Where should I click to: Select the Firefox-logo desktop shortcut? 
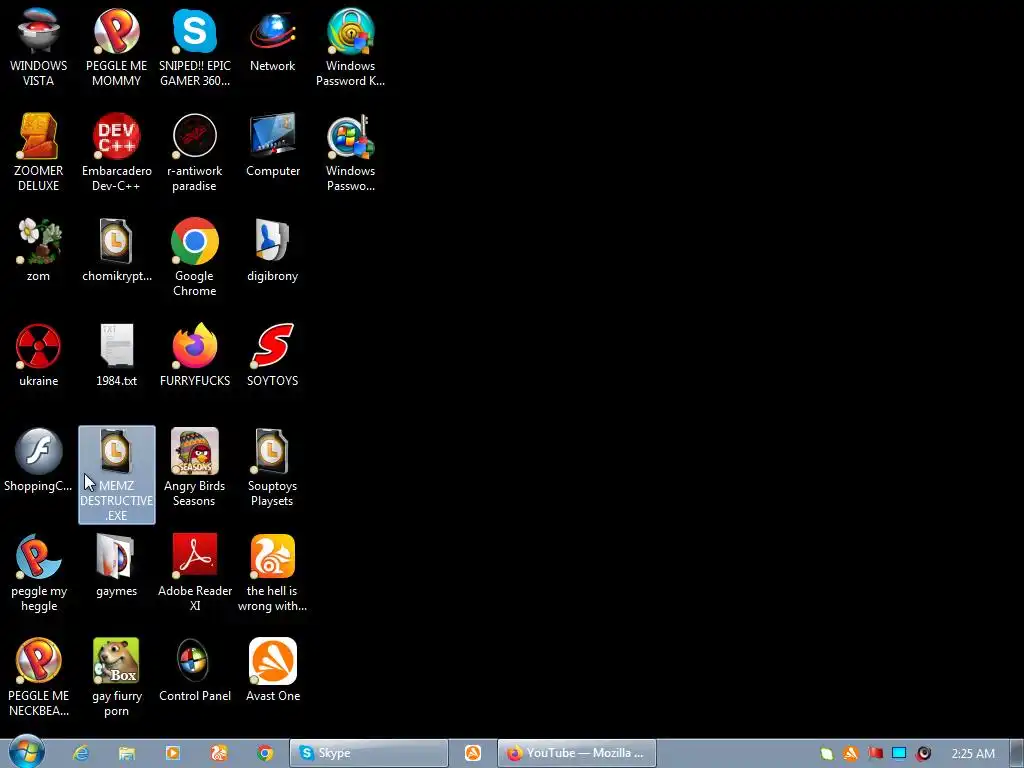point(195,355)
